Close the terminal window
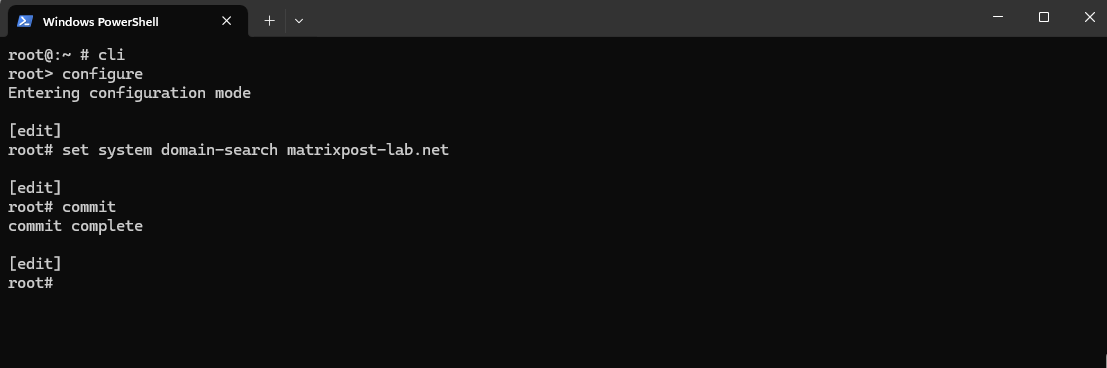 (1089, 18)
